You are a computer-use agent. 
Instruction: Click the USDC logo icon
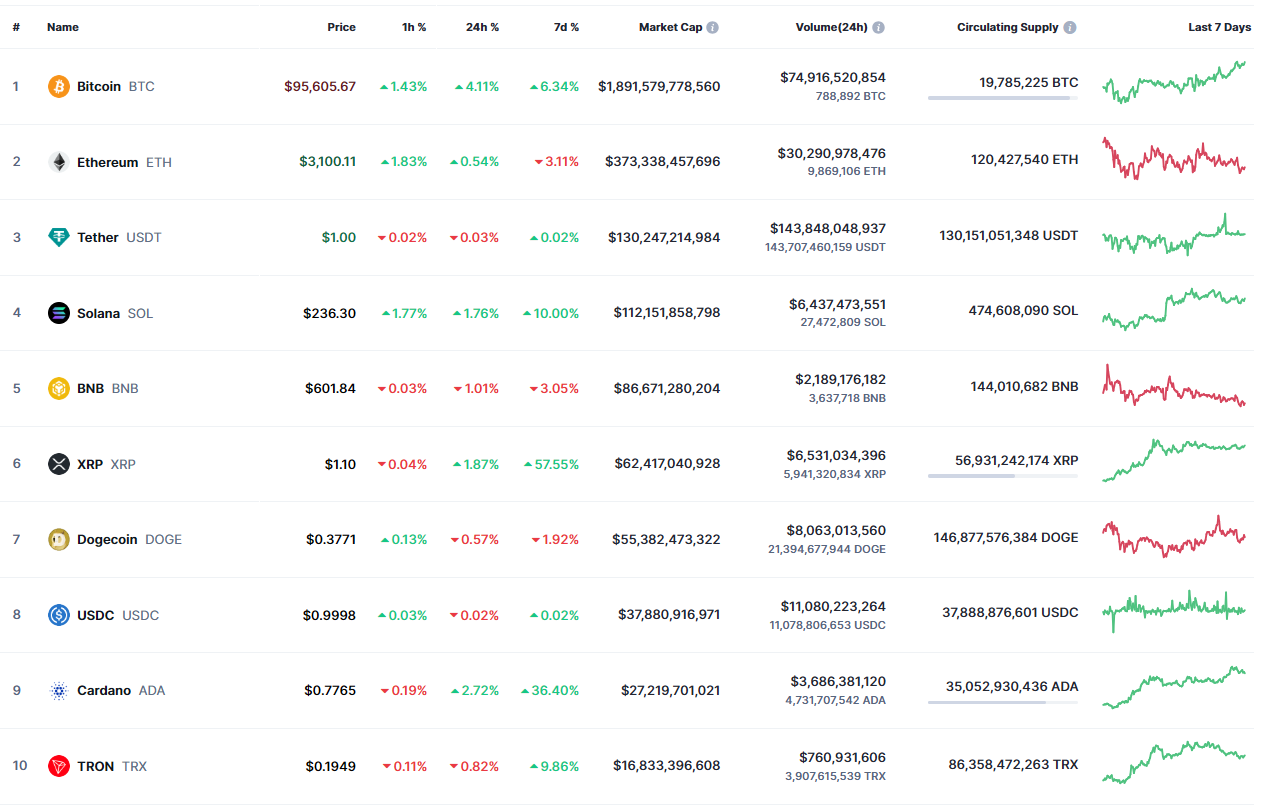(x=59, y=615)
